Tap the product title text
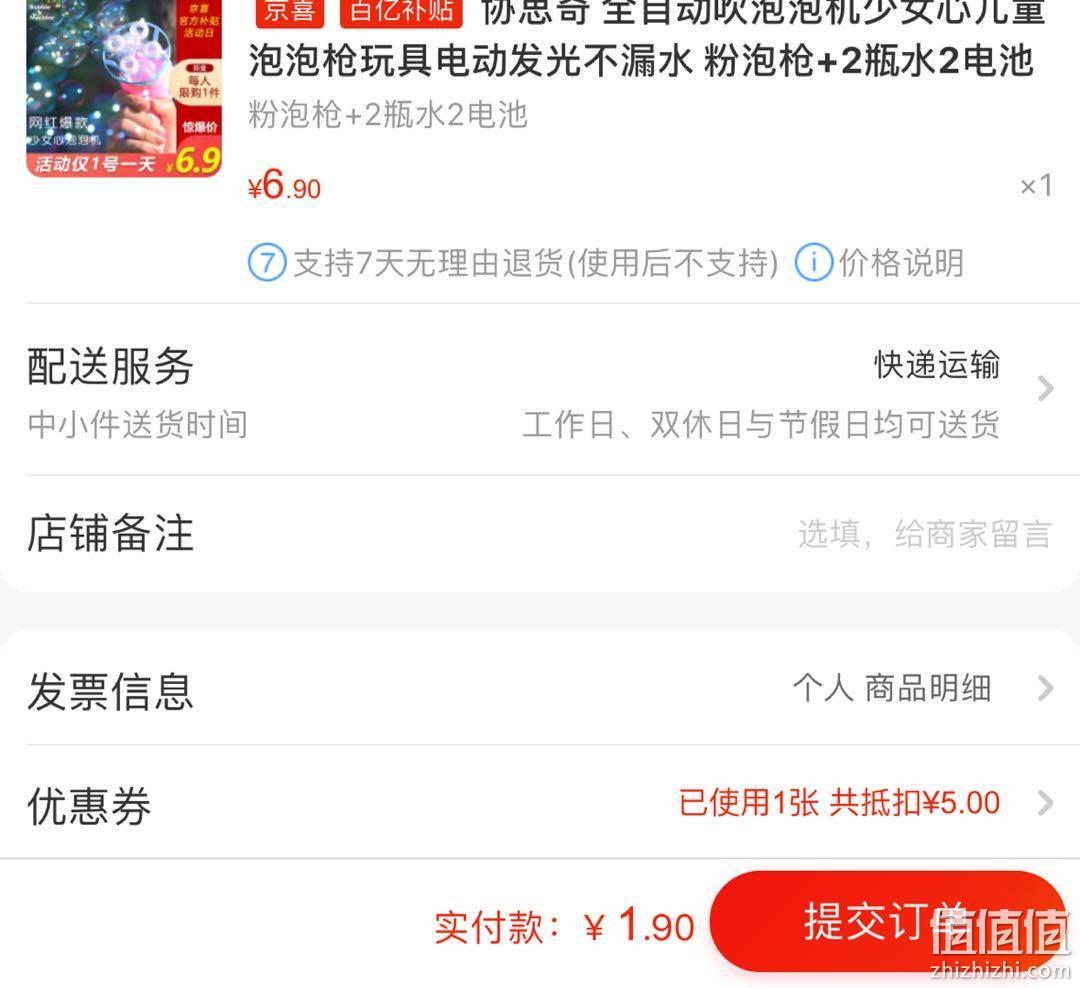 tap(644, 38)
